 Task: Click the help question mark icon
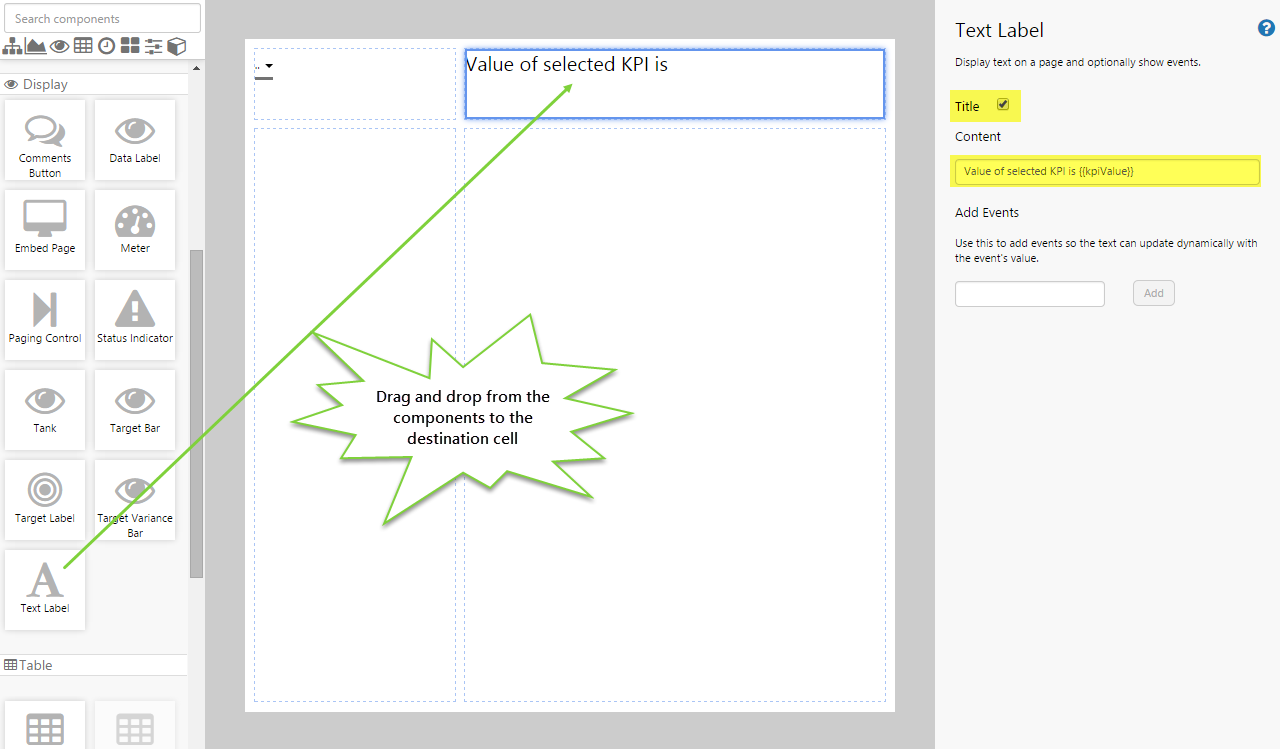[x=1266, y=28]
